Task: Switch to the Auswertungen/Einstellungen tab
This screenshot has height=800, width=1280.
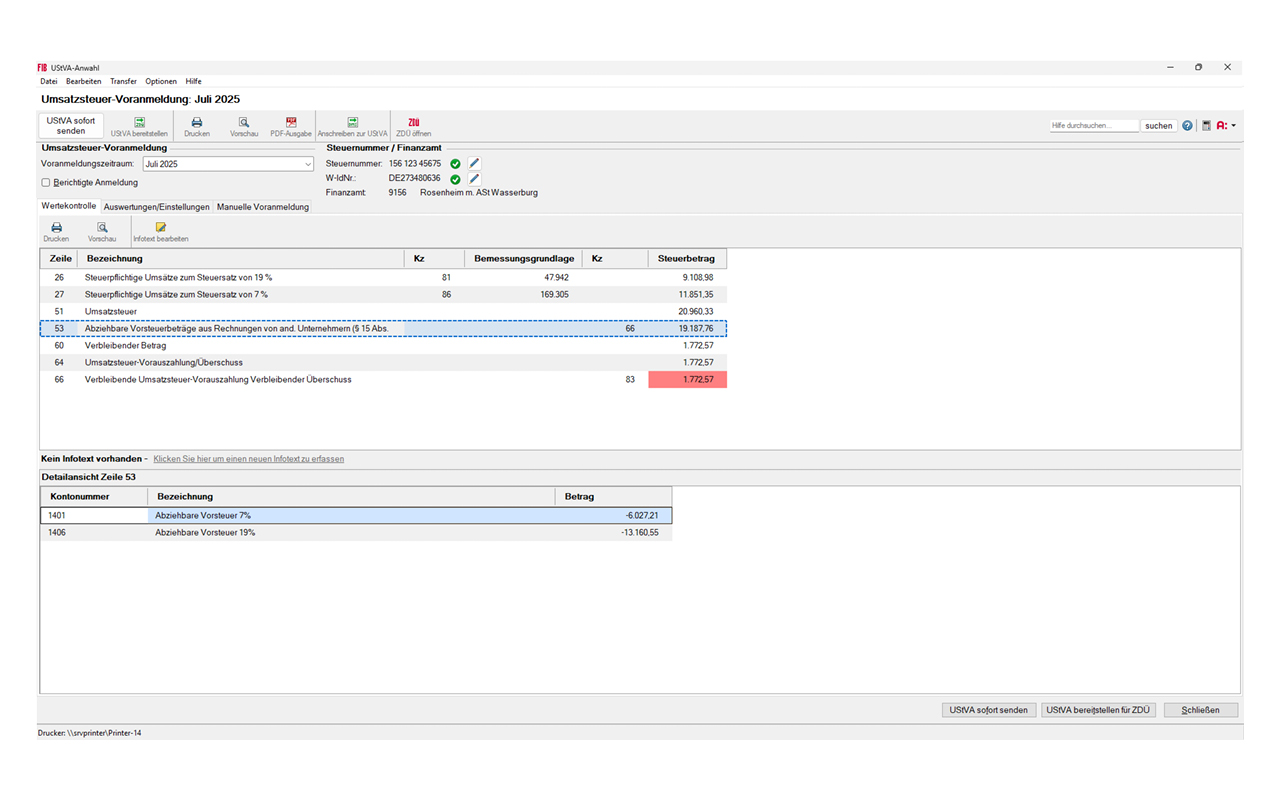Action: click(x=157, y=207)
